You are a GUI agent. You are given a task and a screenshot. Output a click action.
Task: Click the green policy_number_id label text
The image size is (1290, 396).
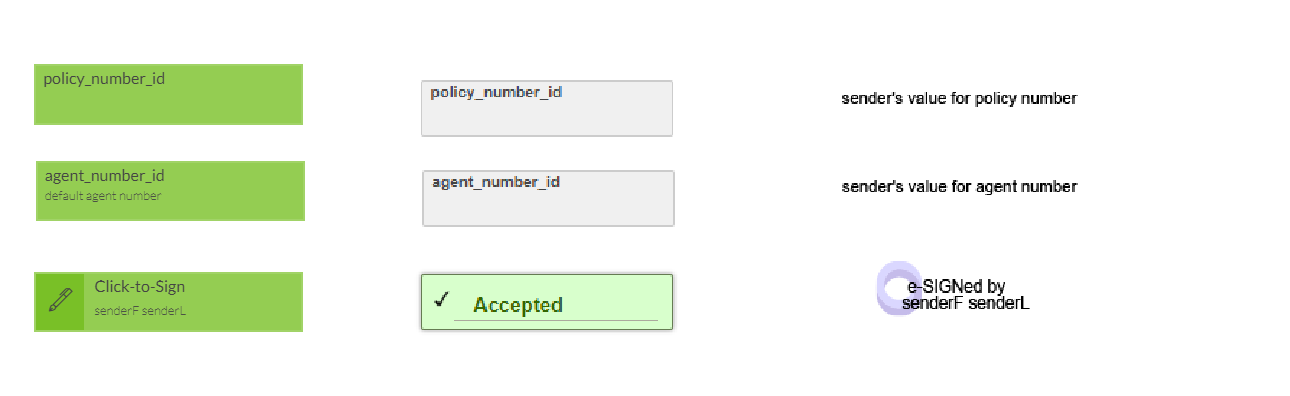point(104,79)
